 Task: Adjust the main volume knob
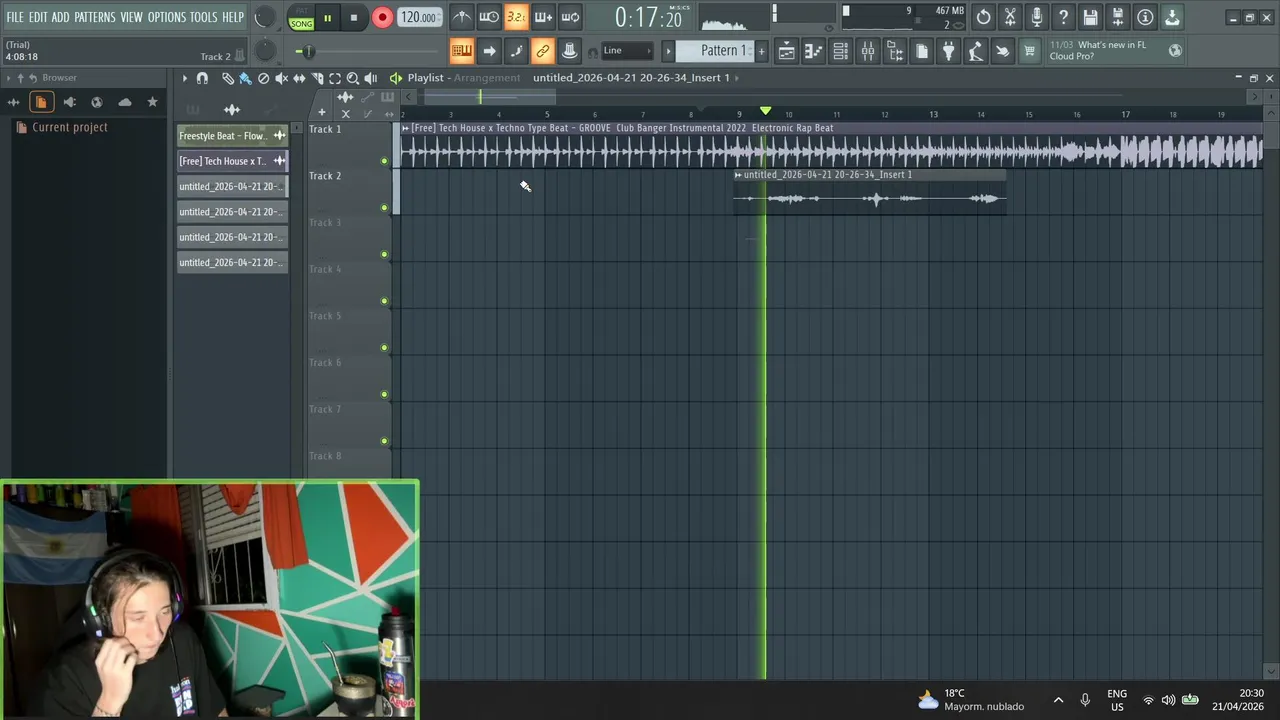click(264, 17)
